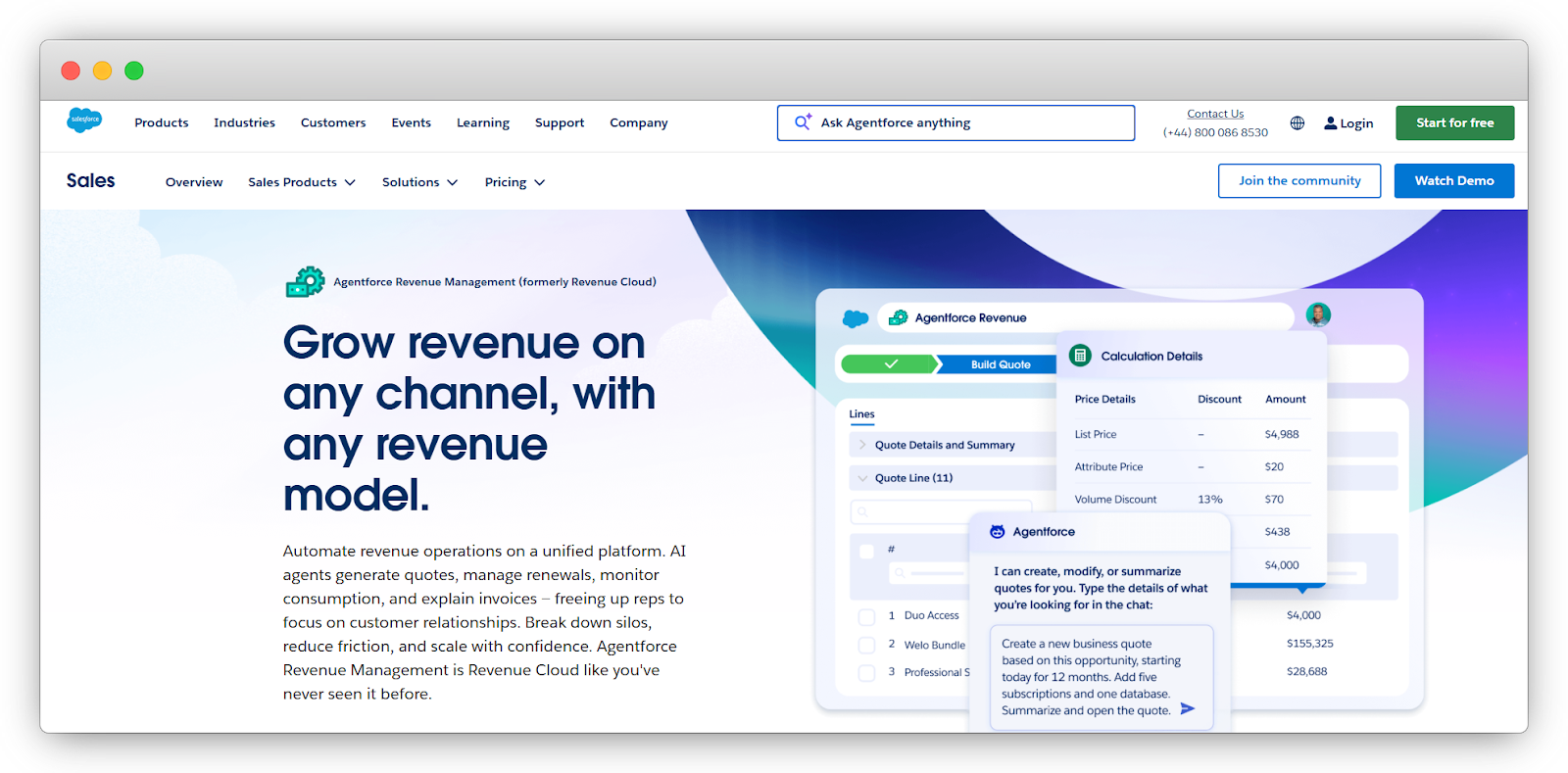Click the green checkmark progress step

coord(890,364)
